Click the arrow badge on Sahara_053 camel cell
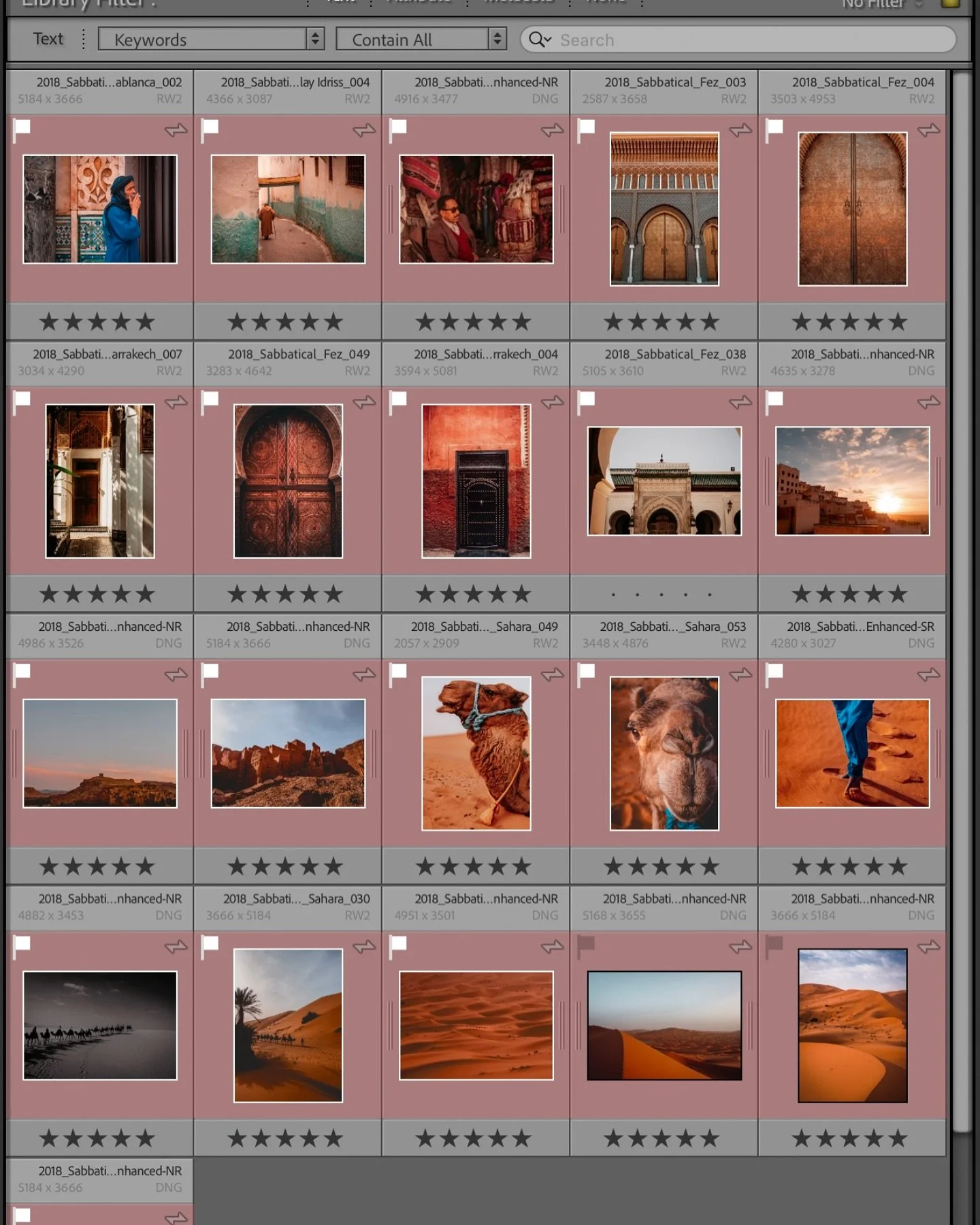Viewport: 980px width, 1225px height. coord(740,674)
